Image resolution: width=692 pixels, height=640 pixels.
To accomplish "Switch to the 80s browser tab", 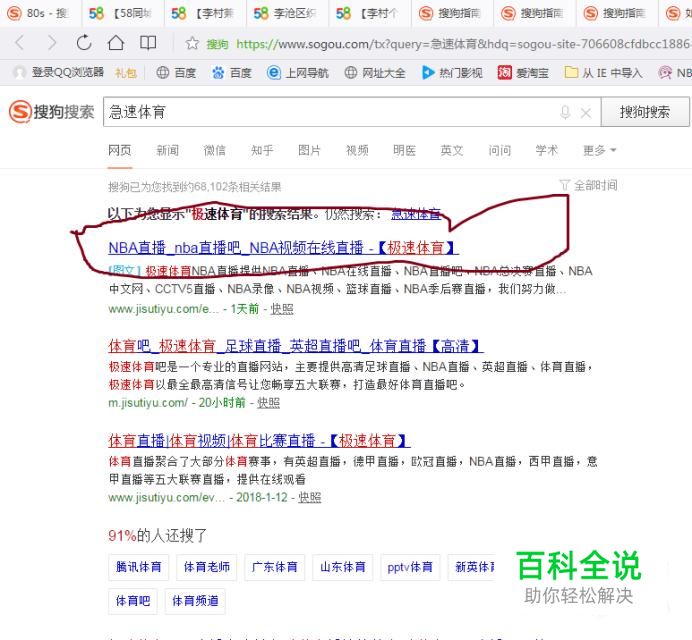I will point(39,13).
